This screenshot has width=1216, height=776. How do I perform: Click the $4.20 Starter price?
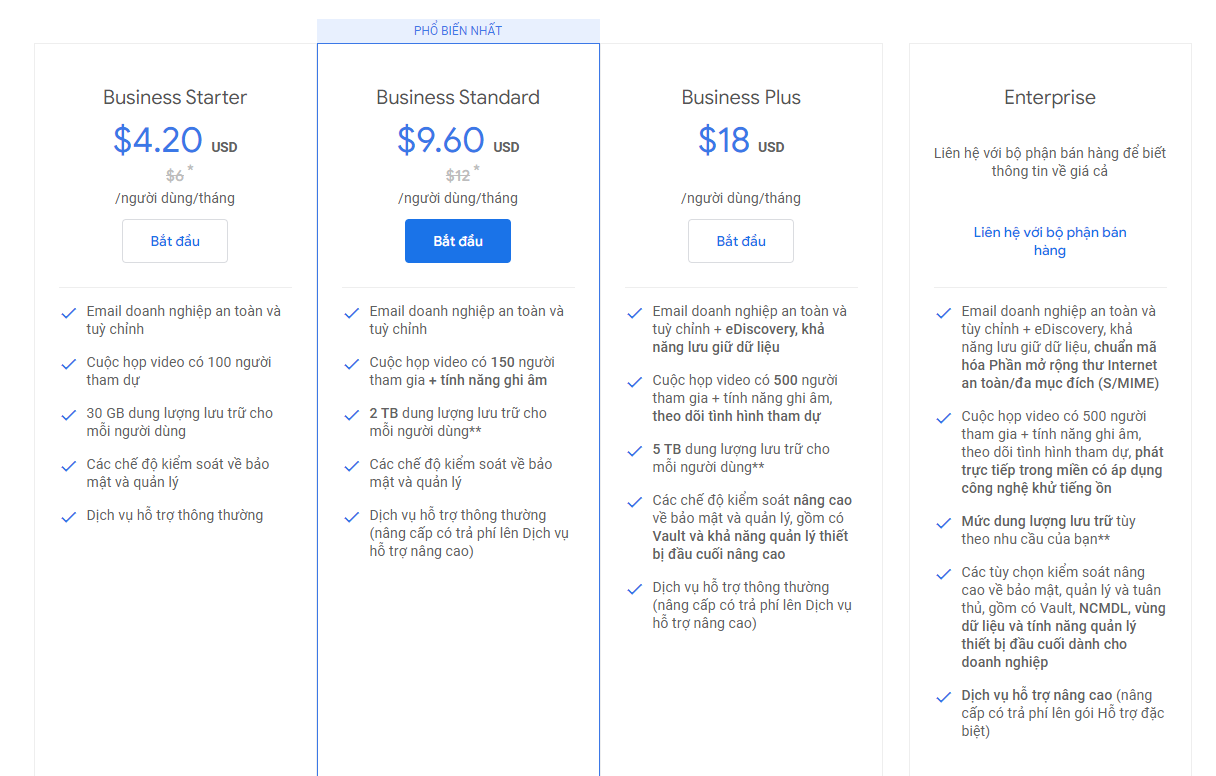[158, 140]
